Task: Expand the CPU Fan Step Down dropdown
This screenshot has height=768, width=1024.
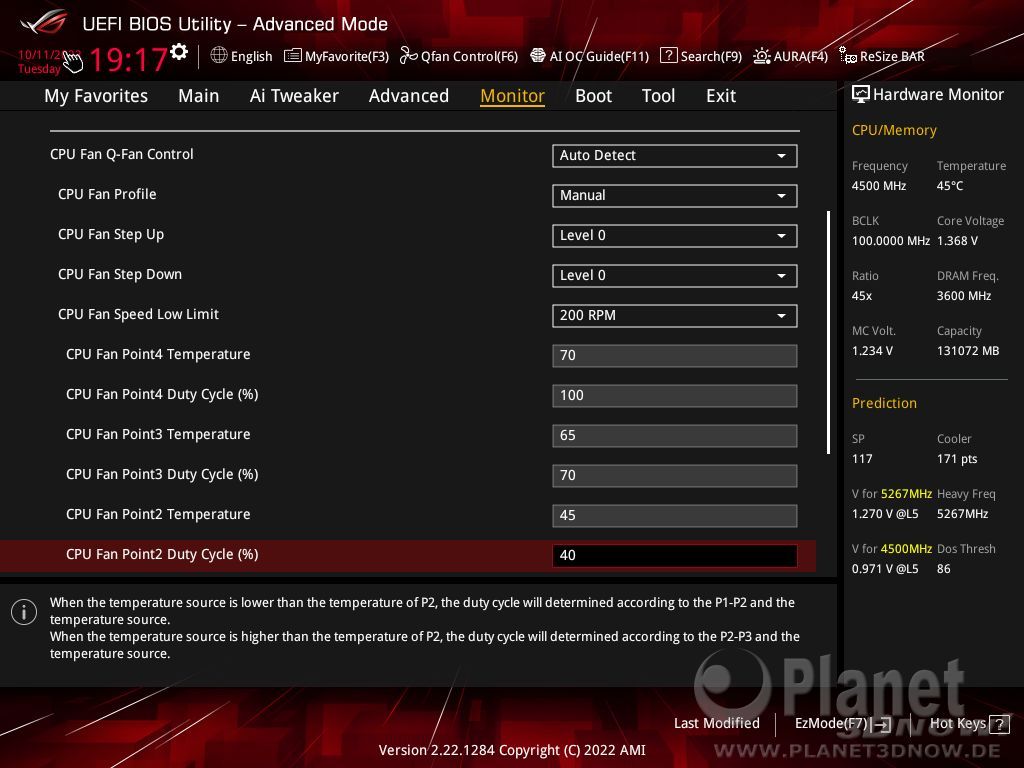Action: point(675,275)
